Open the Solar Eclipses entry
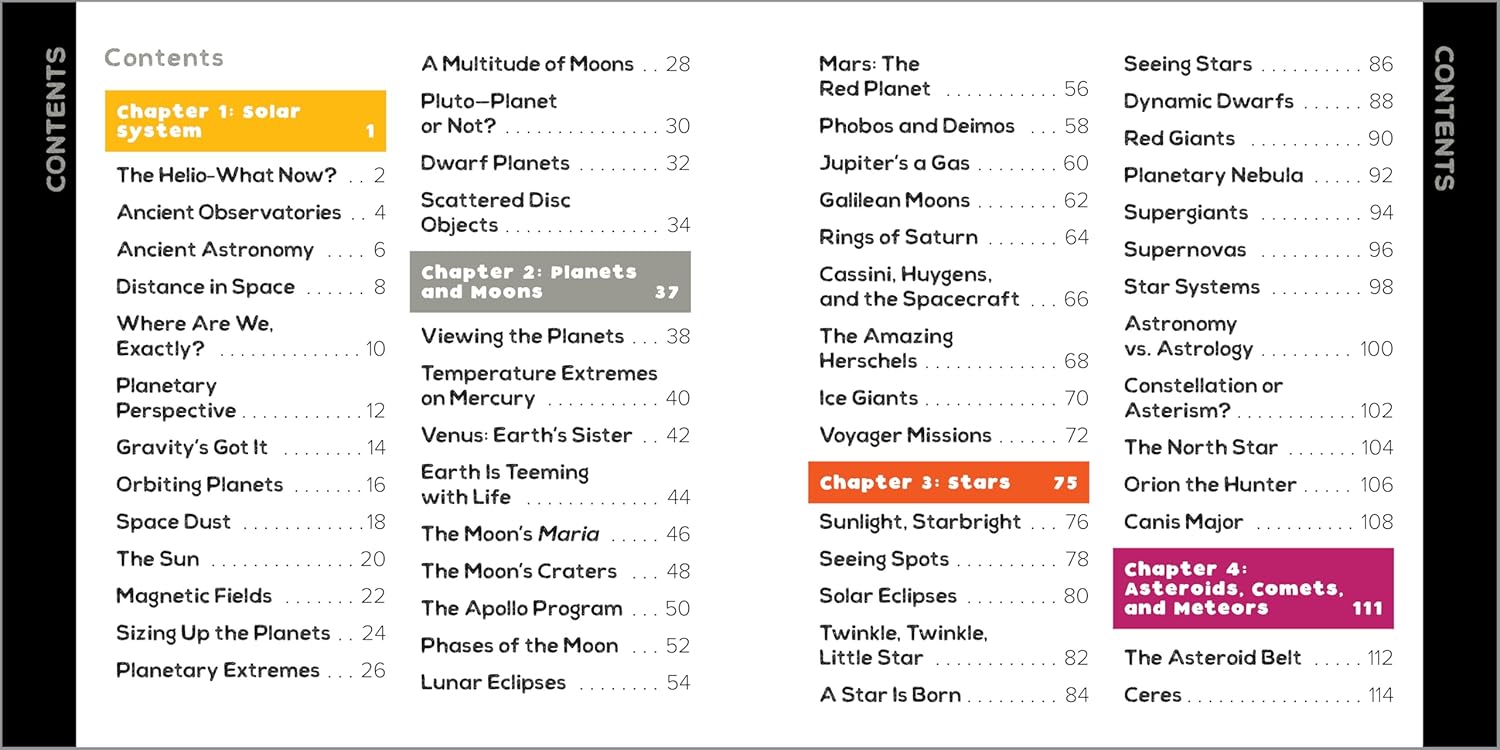 (x=953, y=596)
